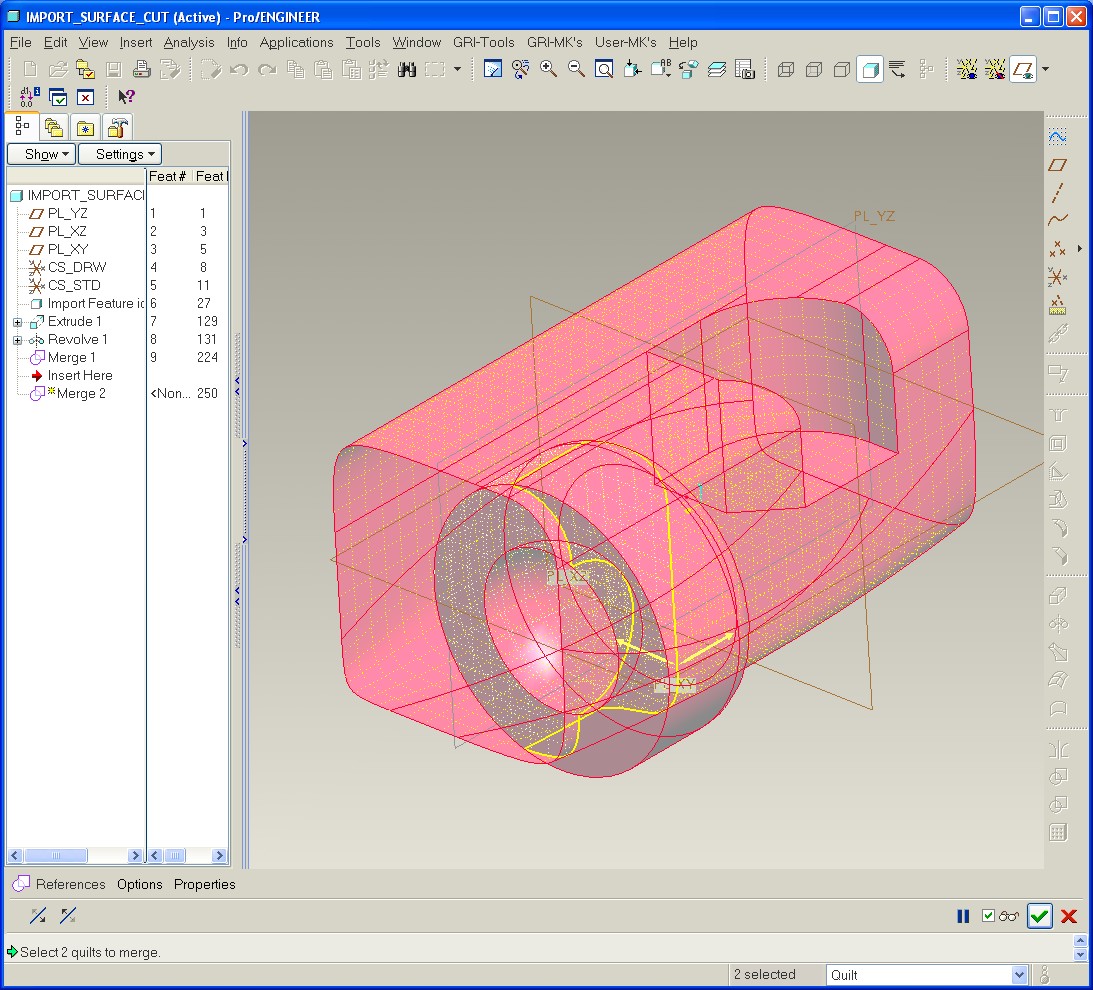Open the Find tool binoculars icon
This screenshot has width=1093, height=990.
(407, 69)
